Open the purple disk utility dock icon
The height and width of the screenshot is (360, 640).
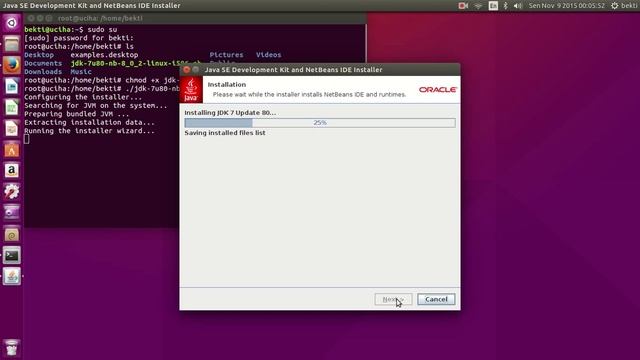[11, 213]
